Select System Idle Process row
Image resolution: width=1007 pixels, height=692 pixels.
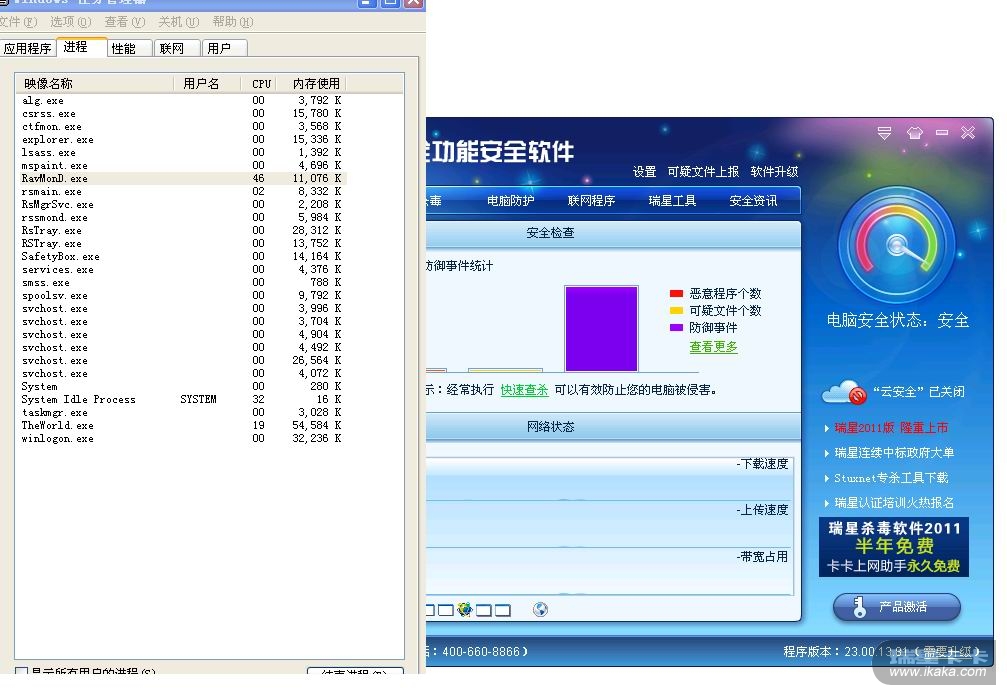(x=182, y=399)
